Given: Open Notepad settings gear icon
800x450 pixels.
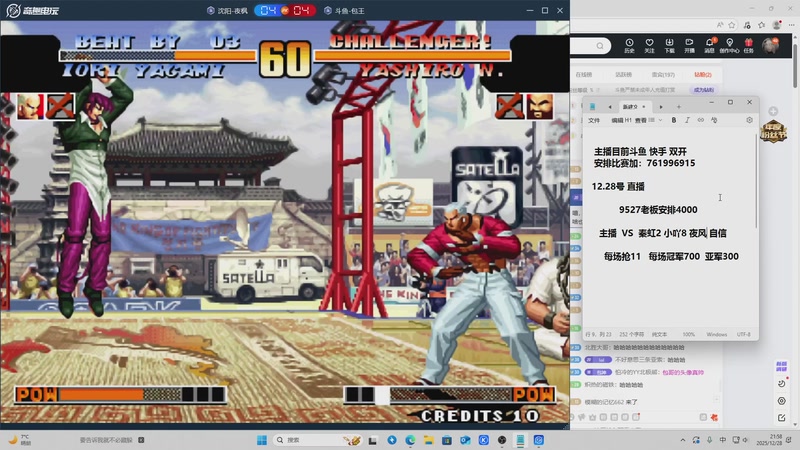Looking at the screenshot, I should pos(749,120).
